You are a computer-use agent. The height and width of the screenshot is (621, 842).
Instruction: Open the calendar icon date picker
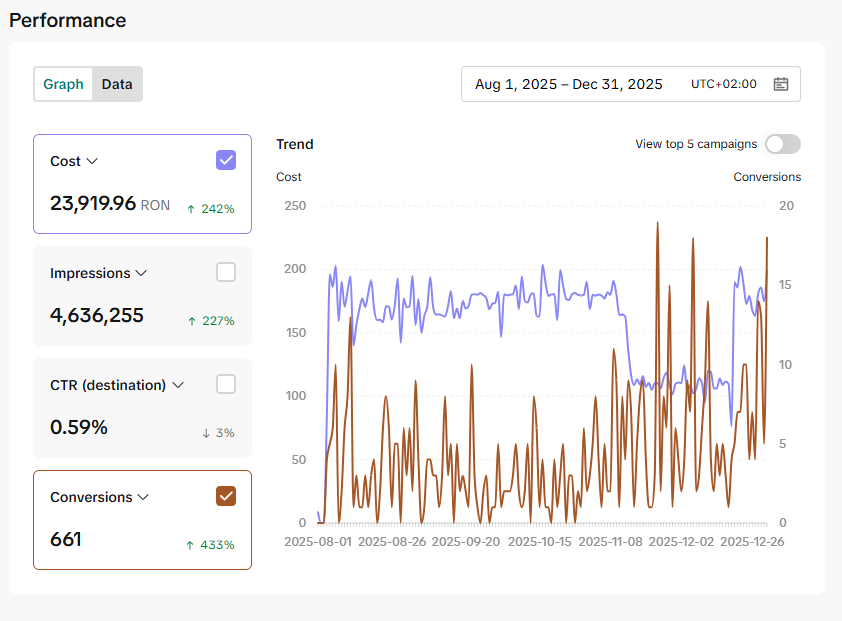(x=780, y=84)
